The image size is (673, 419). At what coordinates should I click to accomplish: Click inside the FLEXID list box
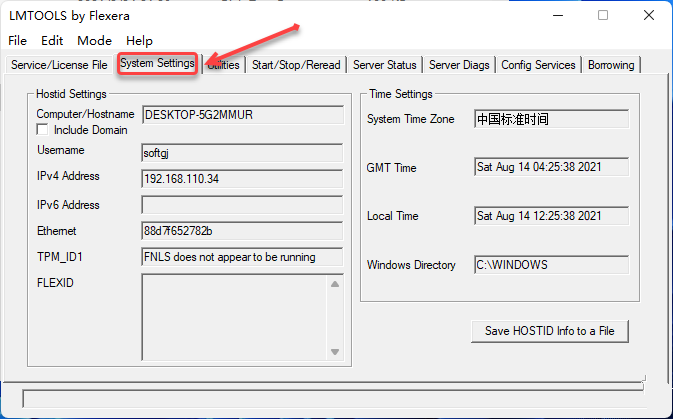pos(235,317)
